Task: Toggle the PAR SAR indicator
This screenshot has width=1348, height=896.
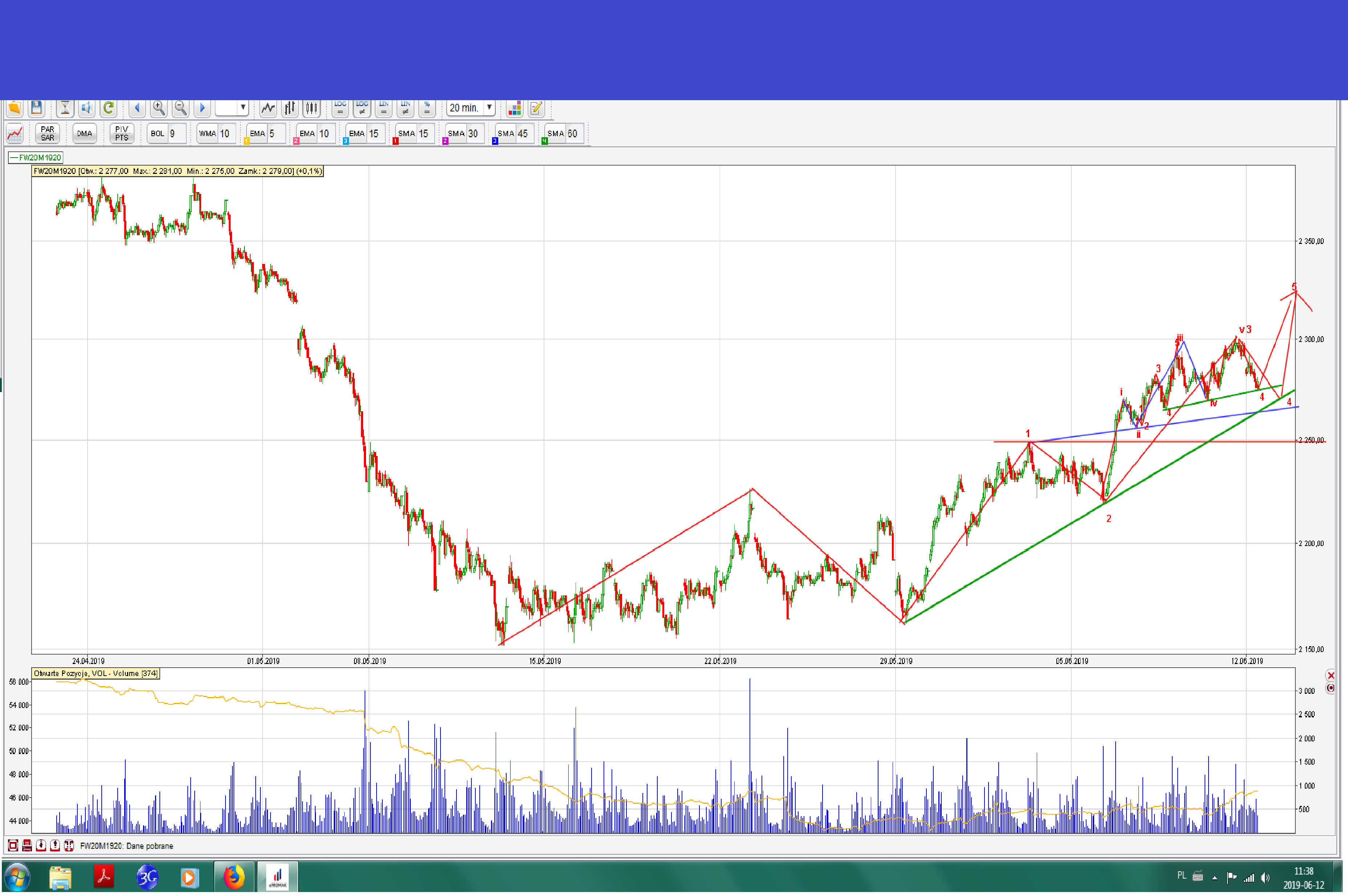Action: (48, 134)
